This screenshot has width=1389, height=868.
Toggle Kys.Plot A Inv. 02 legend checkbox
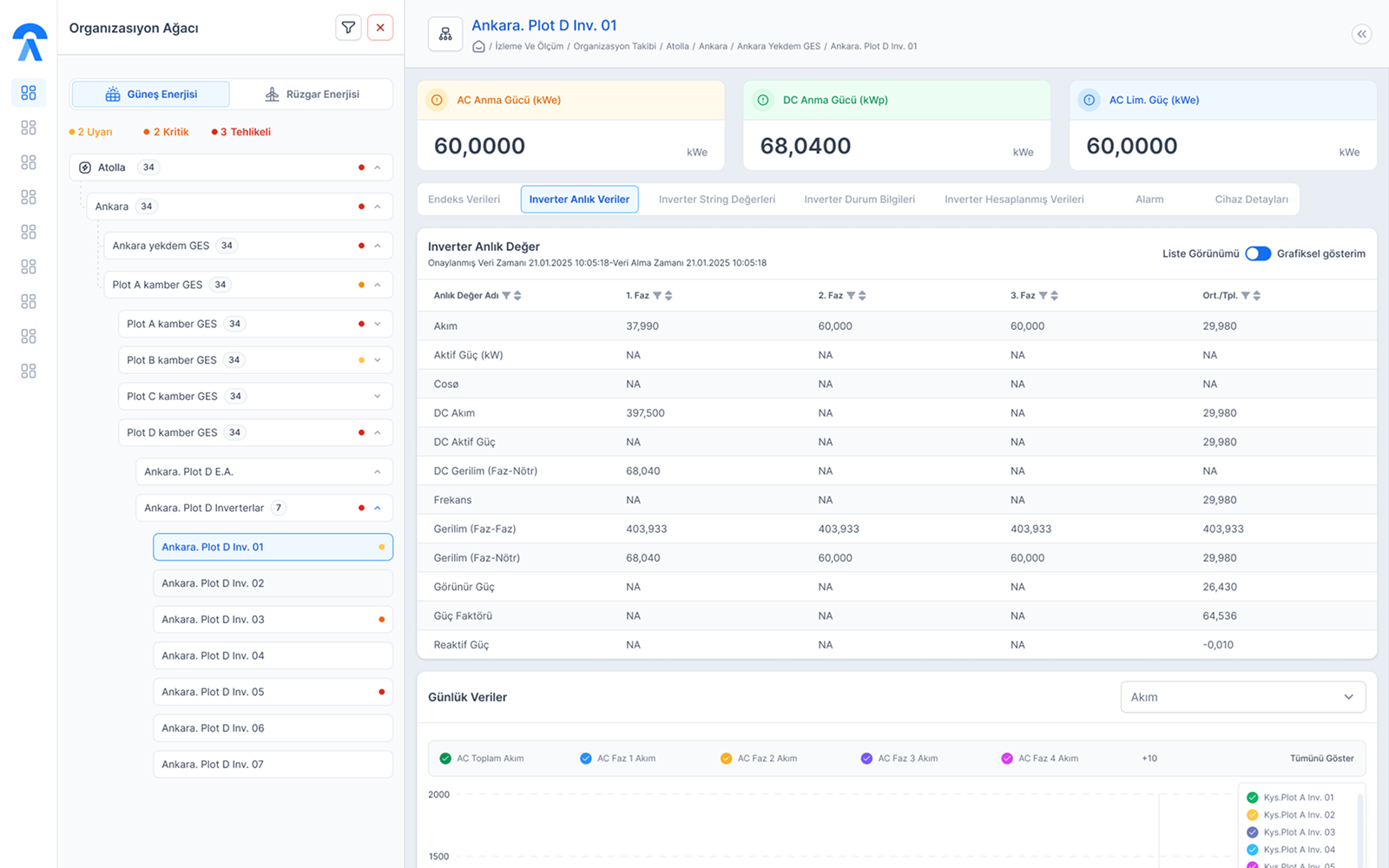(1253, 815)
